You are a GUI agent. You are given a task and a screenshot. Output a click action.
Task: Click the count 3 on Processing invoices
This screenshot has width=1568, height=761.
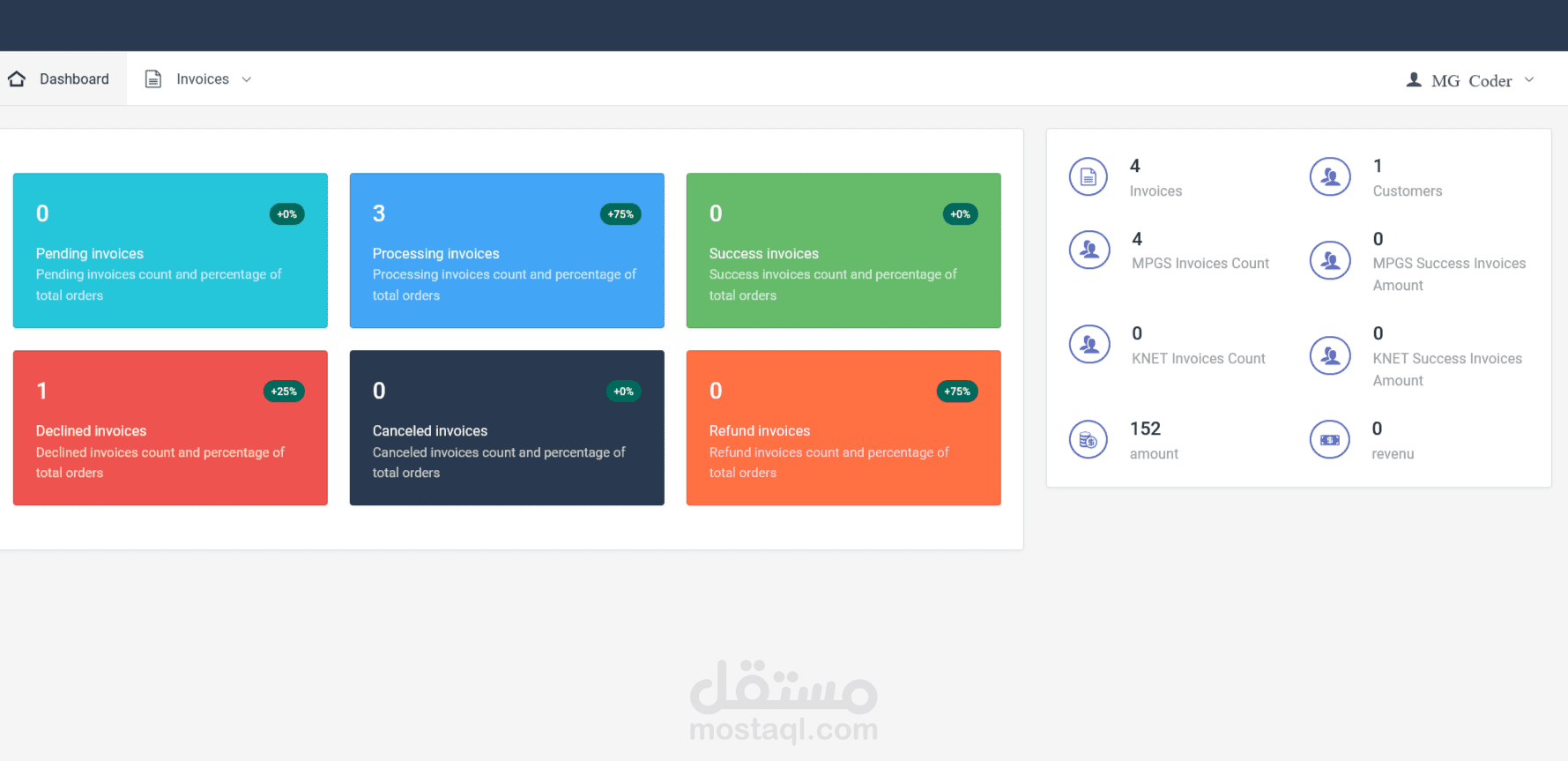click(379, 213)
